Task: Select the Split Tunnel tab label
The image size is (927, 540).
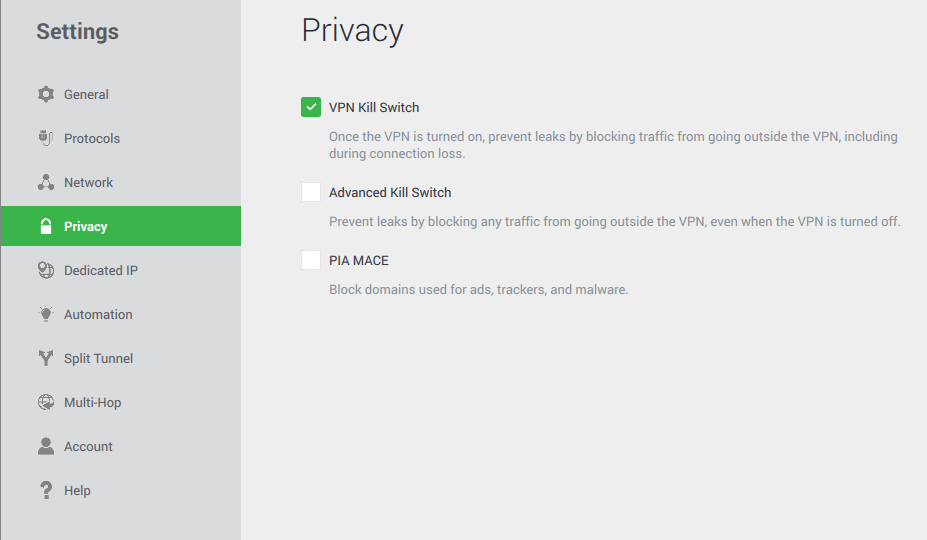Action: pyautogui.click(x=98, y=359)
